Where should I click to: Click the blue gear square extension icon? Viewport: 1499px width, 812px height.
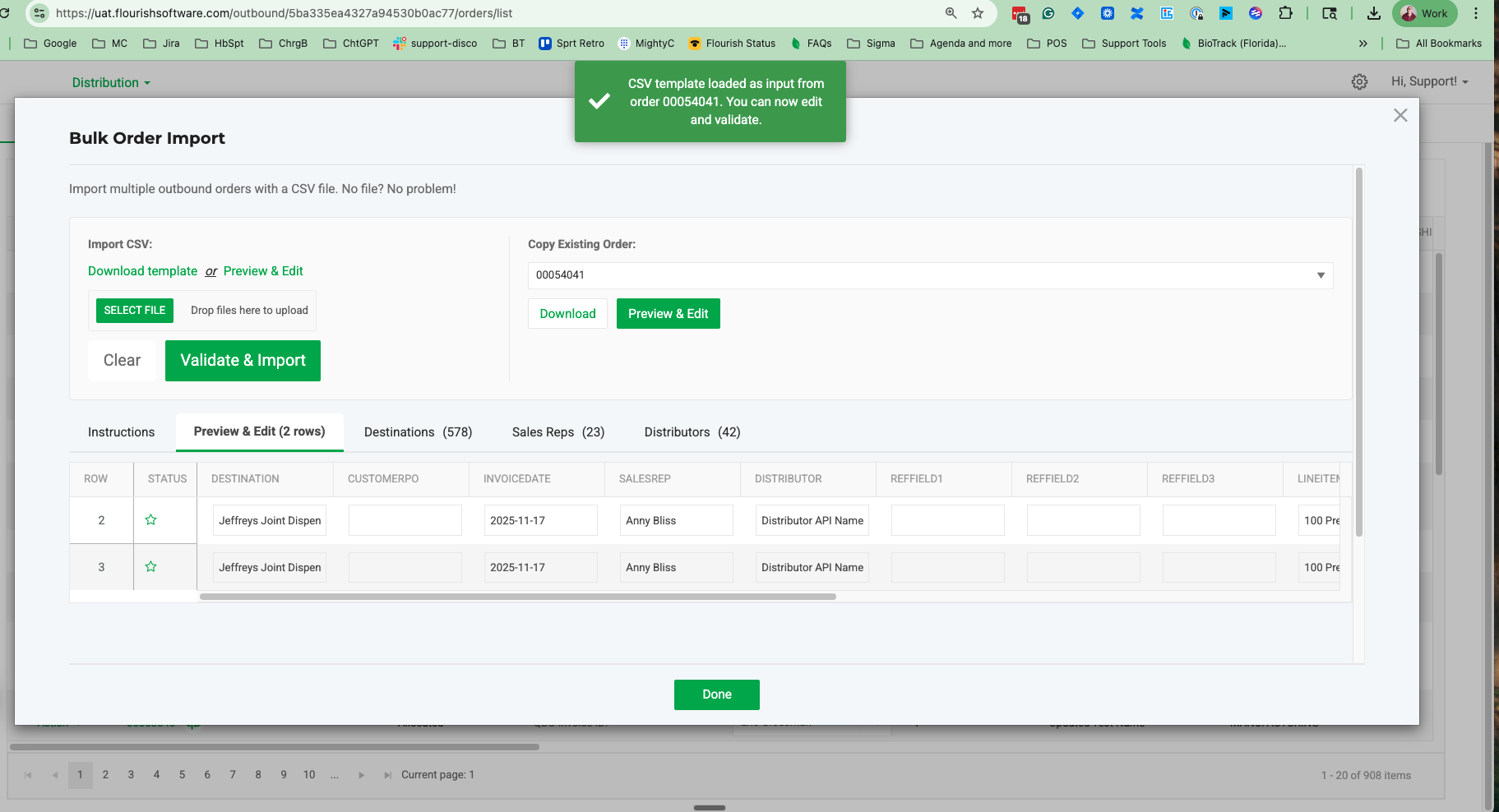pyautogui.click(x=1108, y=13)
